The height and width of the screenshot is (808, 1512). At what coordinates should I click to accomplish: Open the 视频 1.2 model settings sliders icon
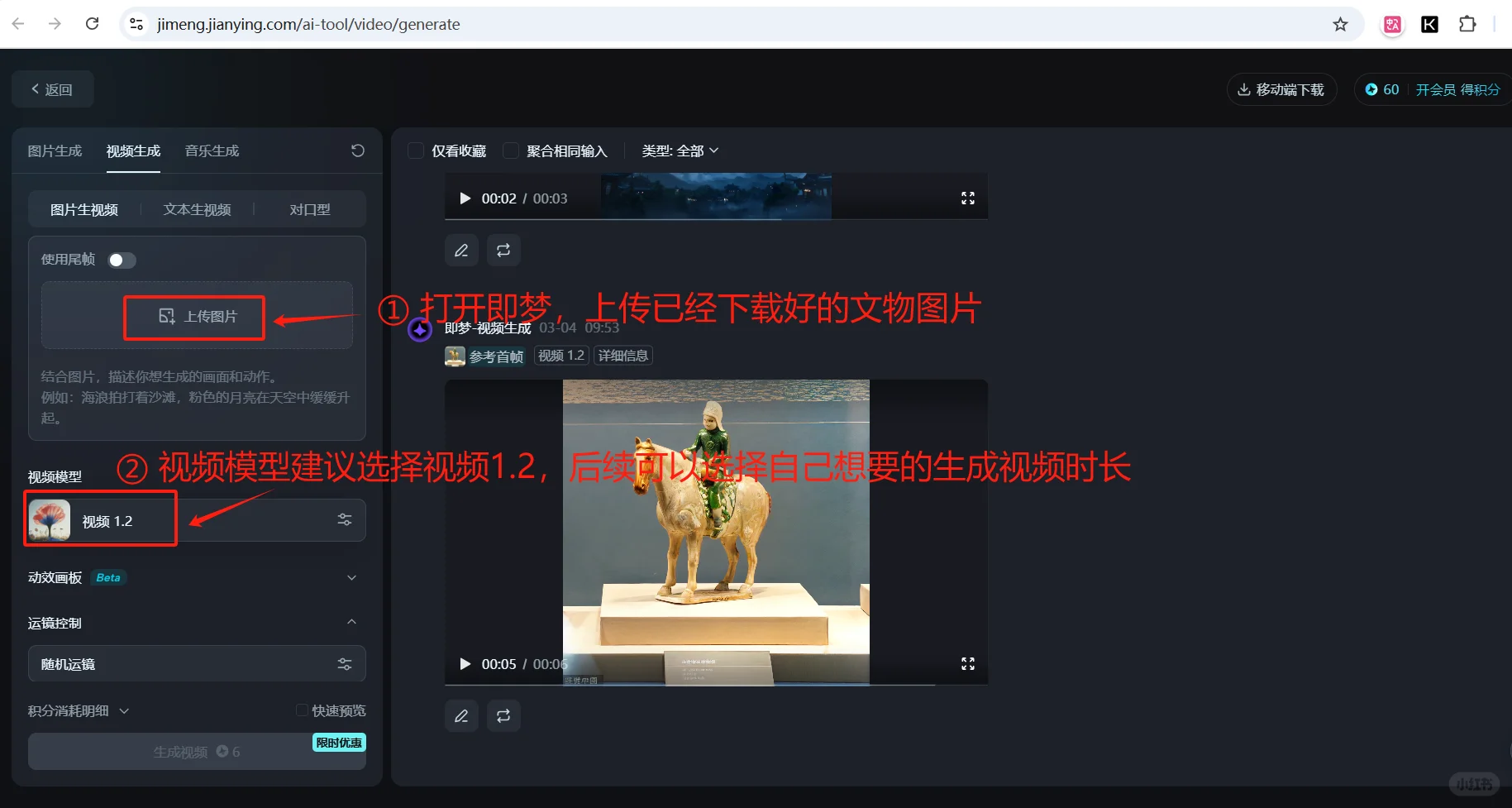coord(345,519)
